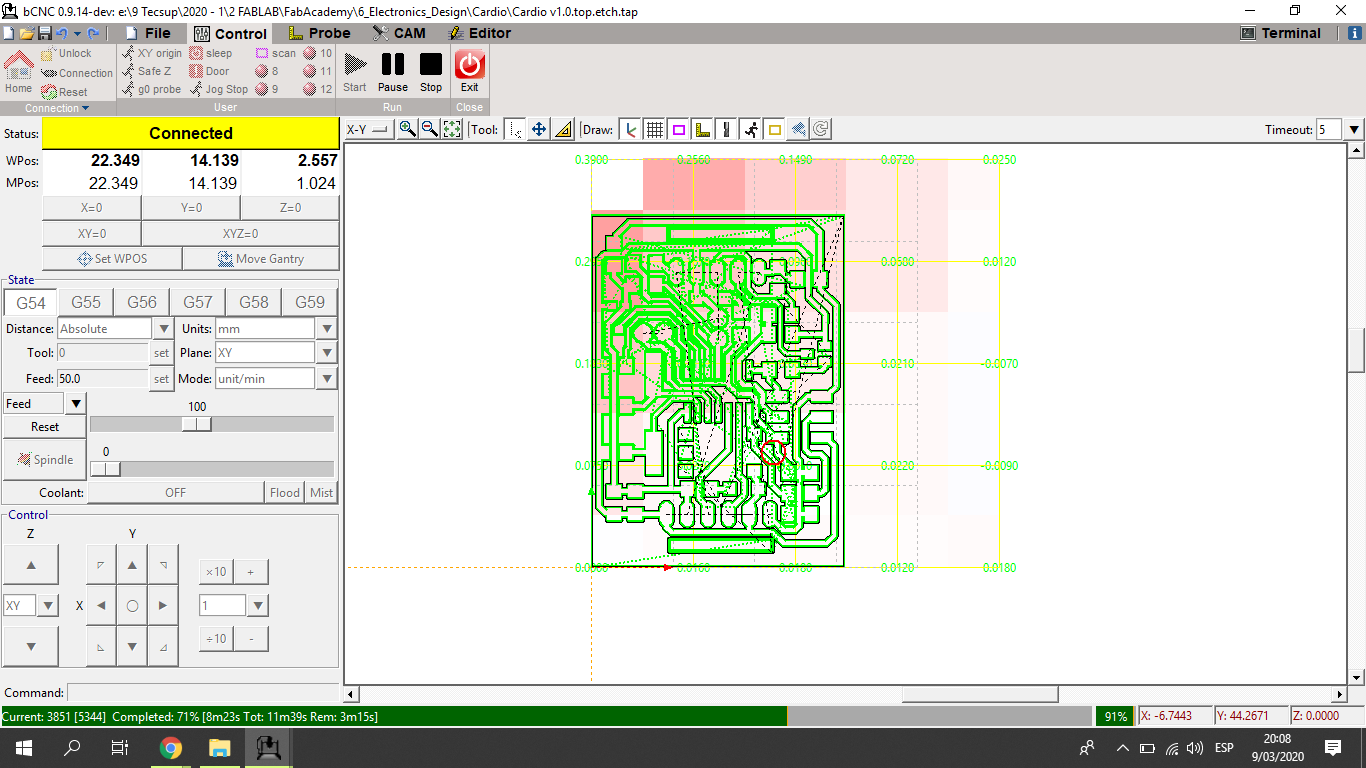Image resolution: width=1366 pixels, height=768 pixels.
Task: Fit the drawing to the view
Action: click(x=452, y=129)
